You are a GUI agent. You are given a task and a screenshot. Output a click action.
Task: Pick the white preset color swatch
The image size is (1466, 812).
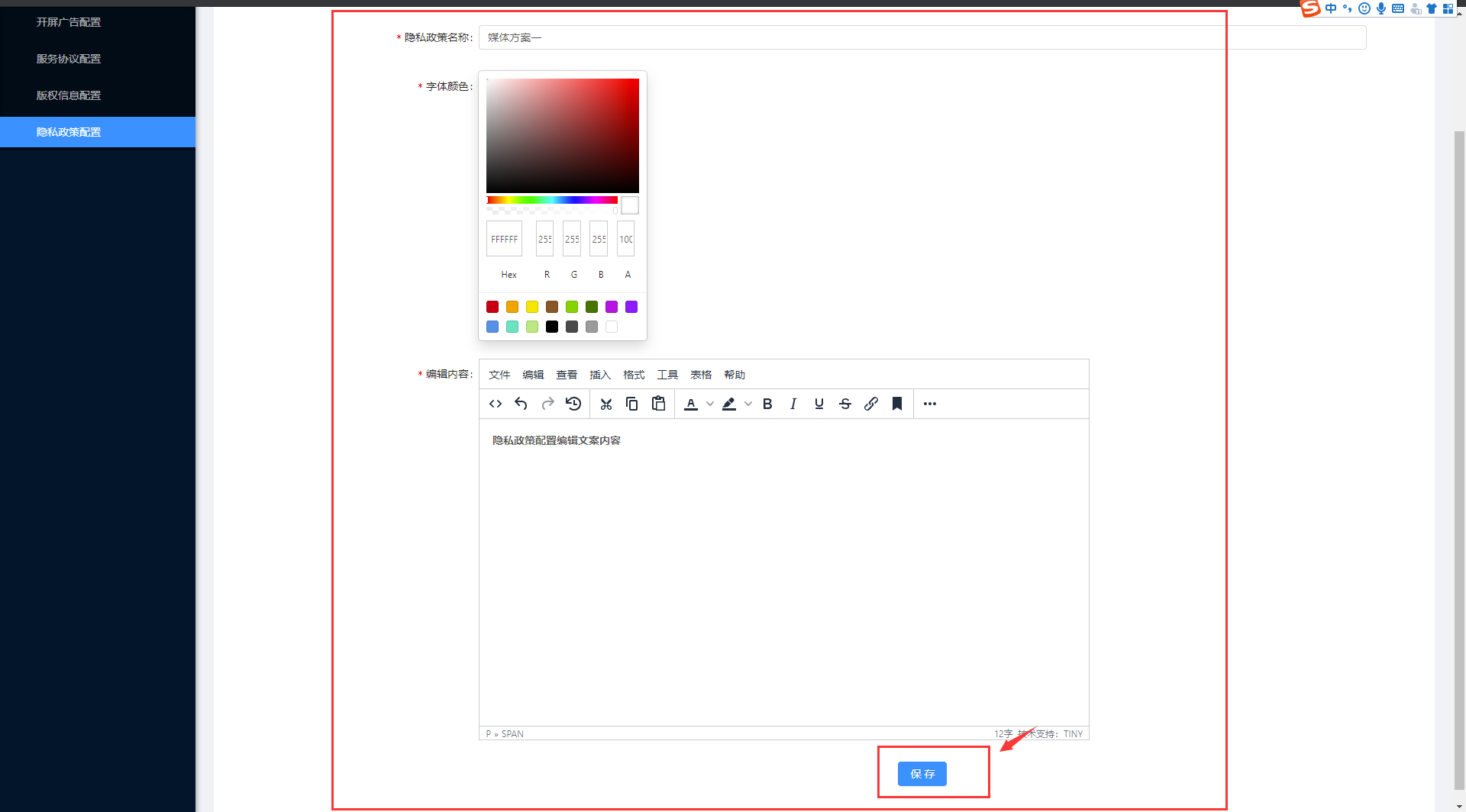click(612, 327)
